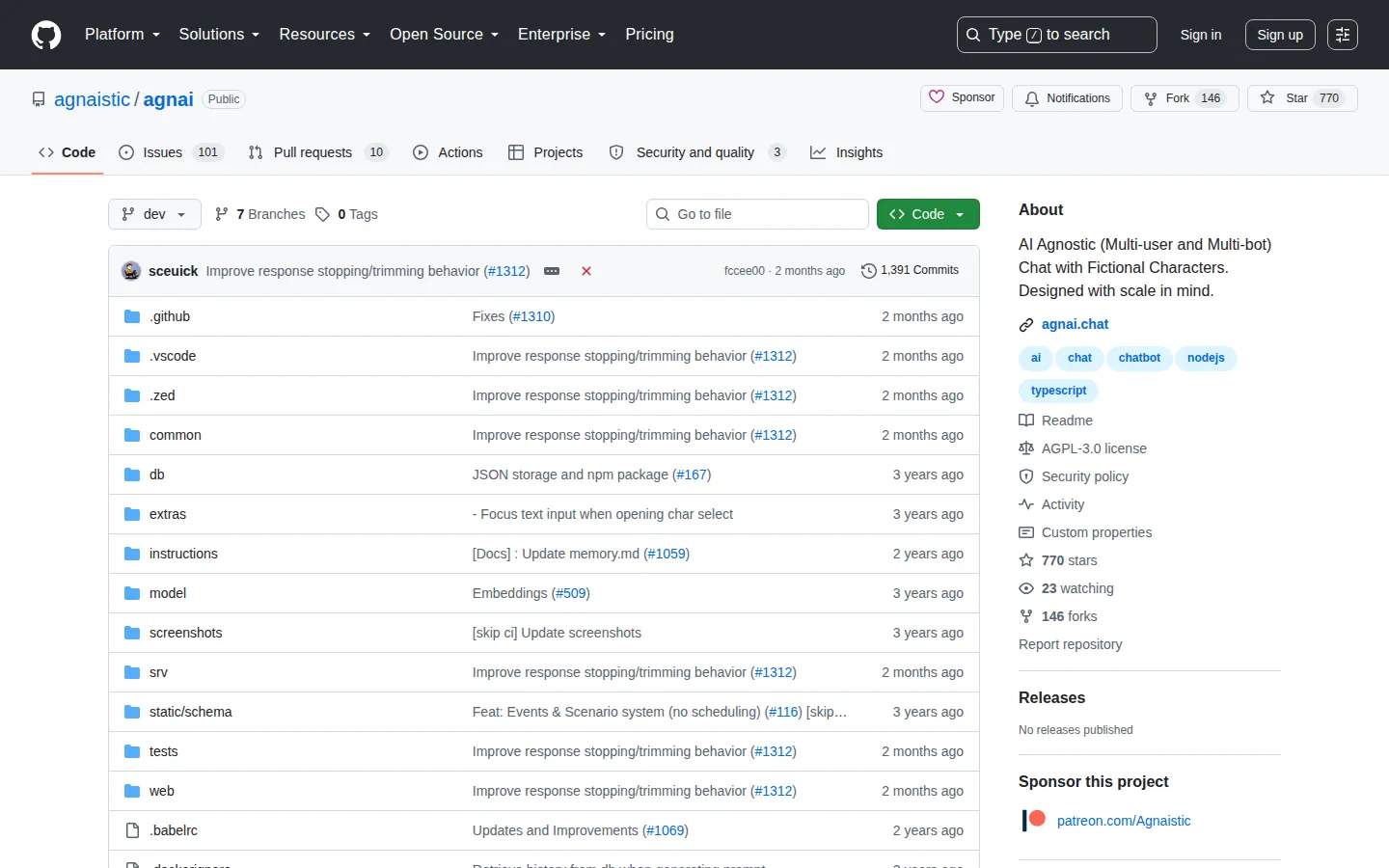Open the AGPL-3.0 license link

tap(1083, 448)
